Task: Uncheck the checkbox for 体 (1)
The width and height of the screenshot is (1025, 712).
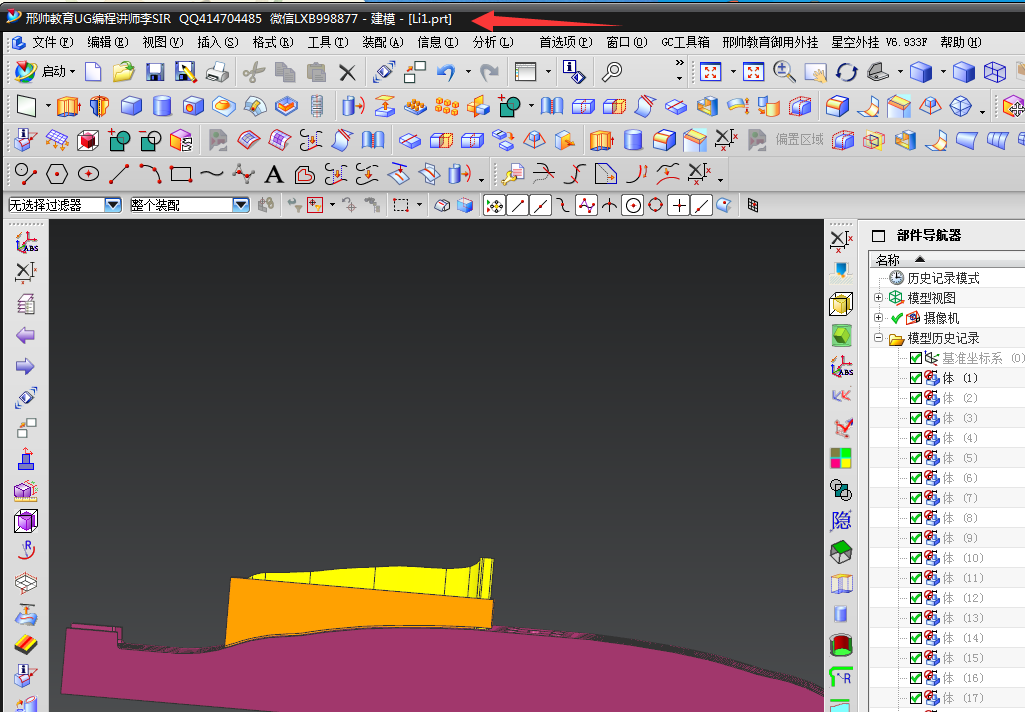Action: (916, 378)
